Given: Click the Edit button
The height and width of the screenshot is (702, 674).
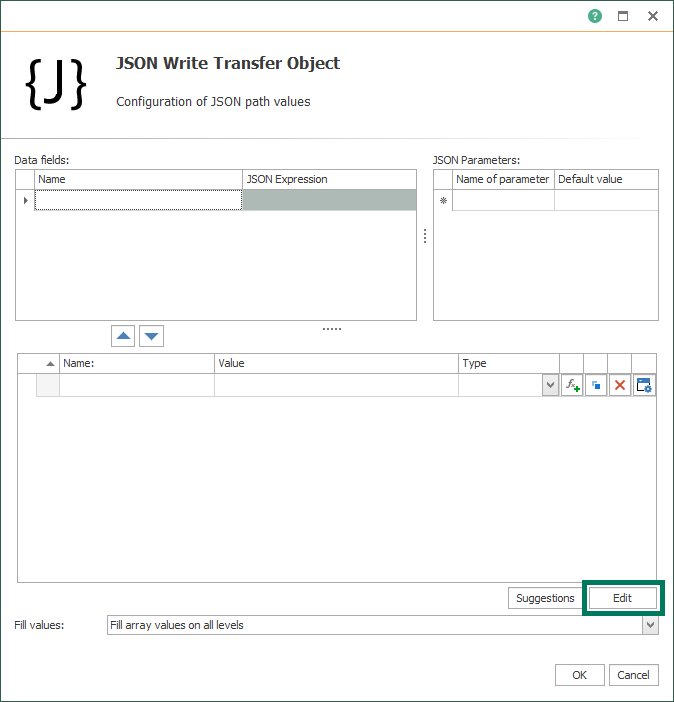Looking at the screenshot, I should click(622, 598).
